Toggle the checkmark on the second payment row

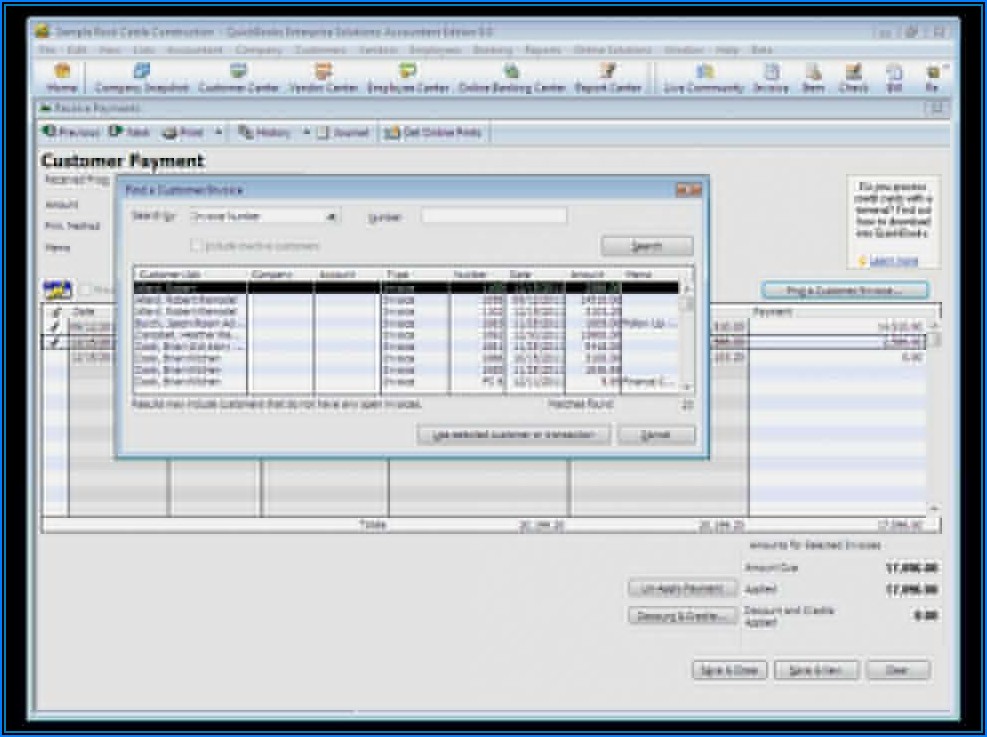pos(55,342)
